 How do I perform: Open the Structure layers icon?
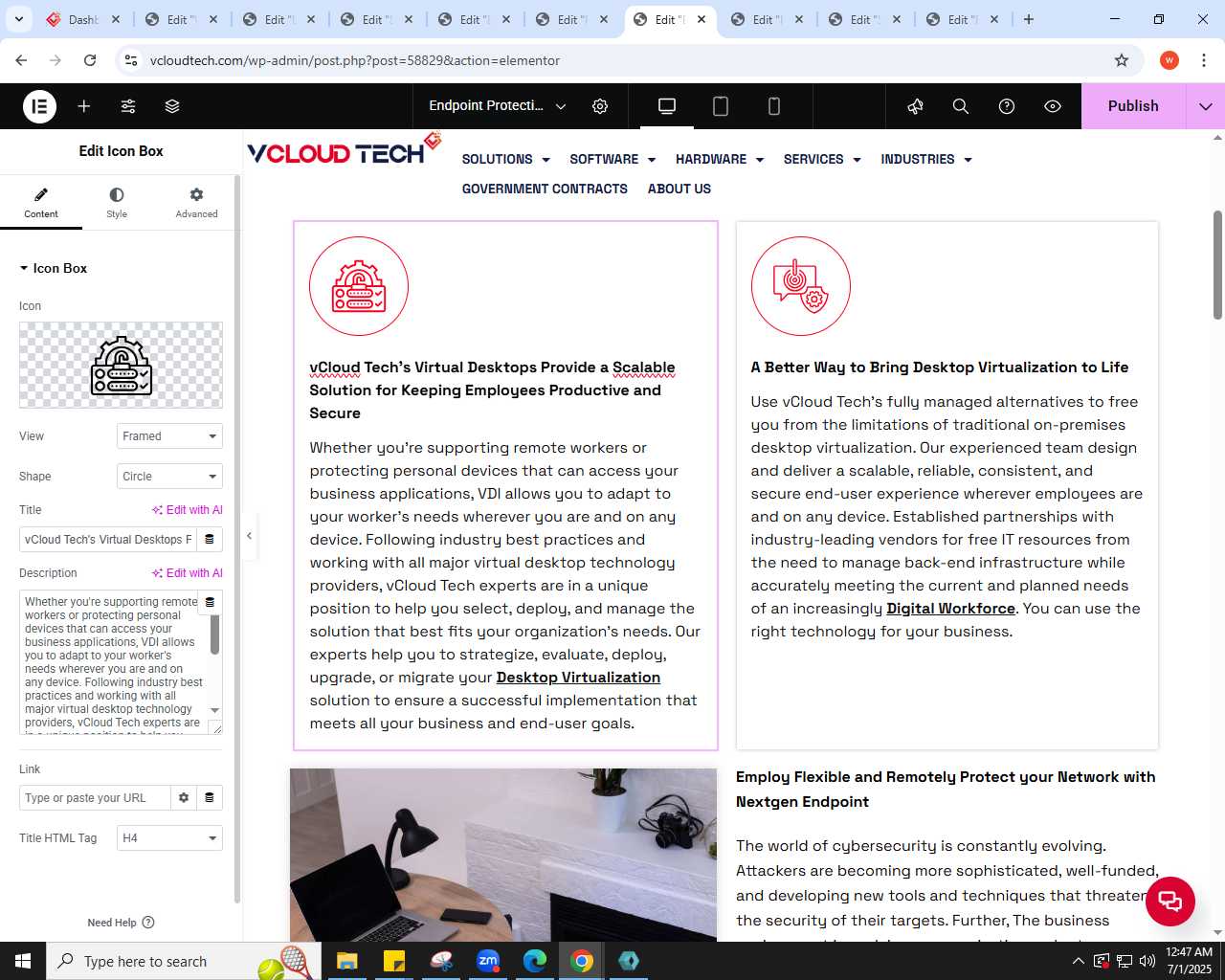click(x=172, y=106)
